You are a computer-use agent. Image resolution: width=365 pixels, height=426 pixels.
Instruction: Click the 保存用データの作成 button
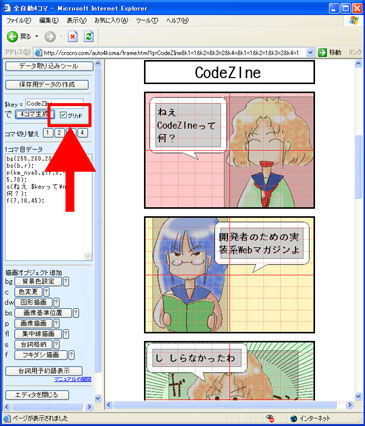(x=47, y=85)
